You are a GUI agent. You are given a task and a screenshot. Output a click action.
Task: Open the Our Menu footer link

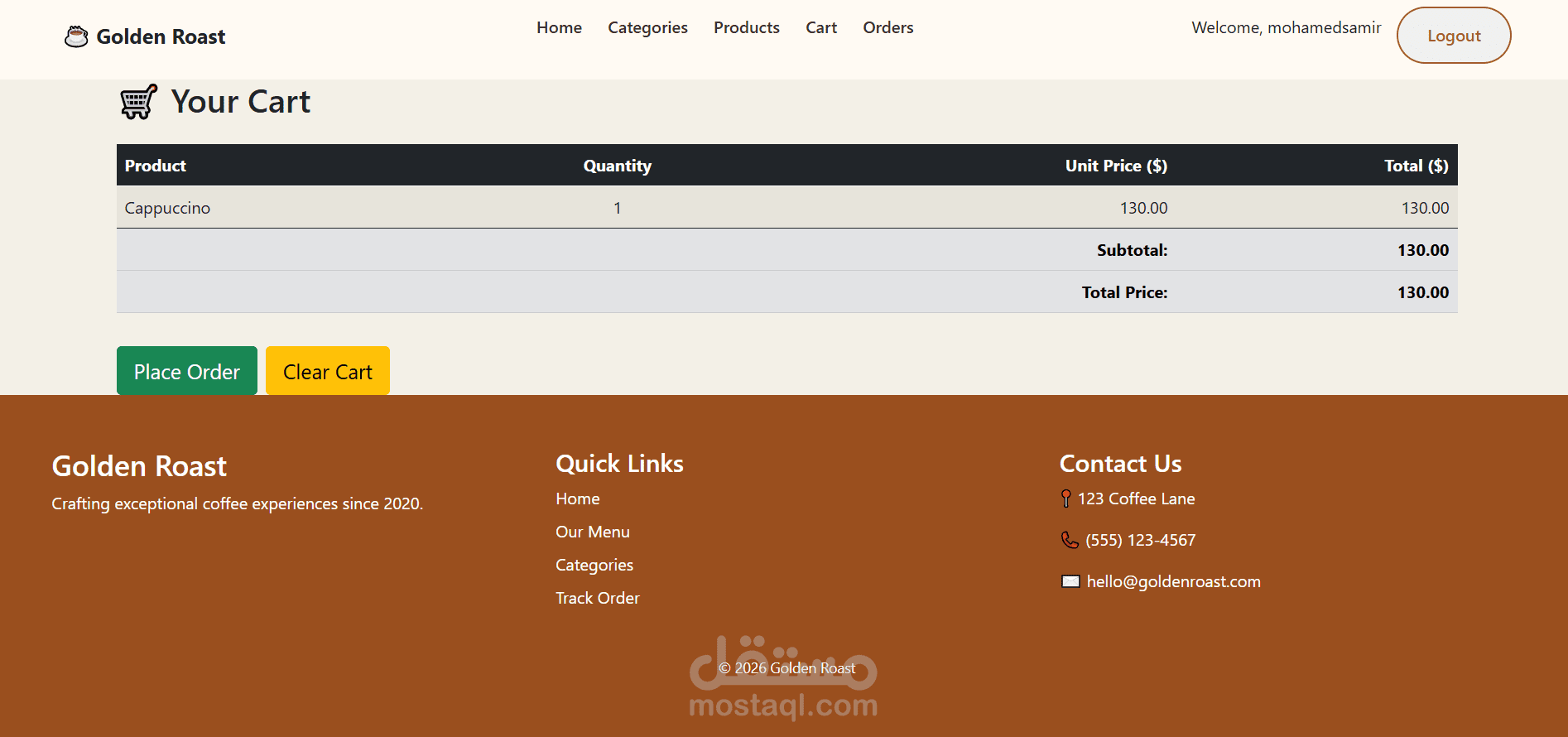[x=593, y=532]
